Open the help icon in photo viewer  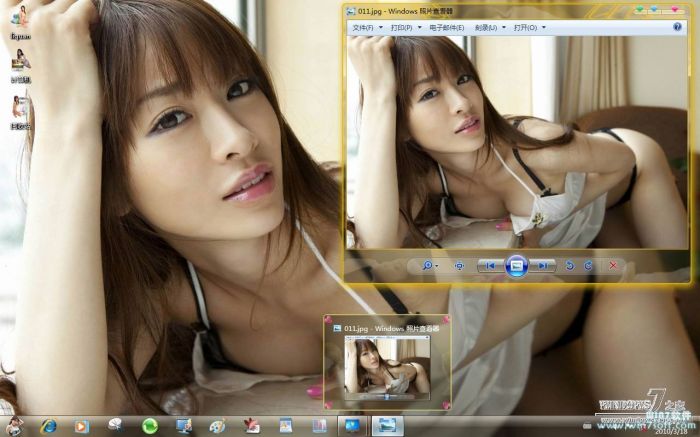pos(677,28)
